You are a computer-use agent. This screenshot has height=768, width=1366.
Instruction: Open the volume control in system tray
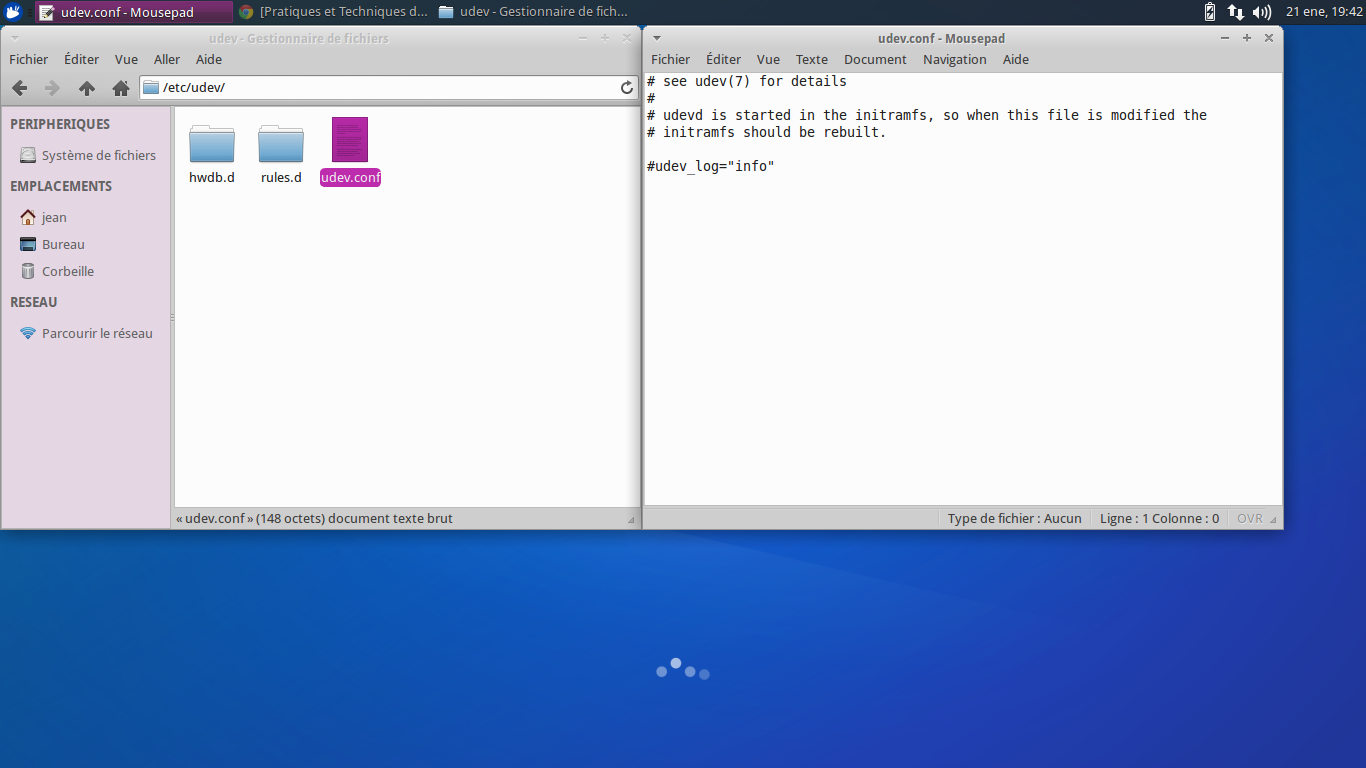tap(1262, 12)
